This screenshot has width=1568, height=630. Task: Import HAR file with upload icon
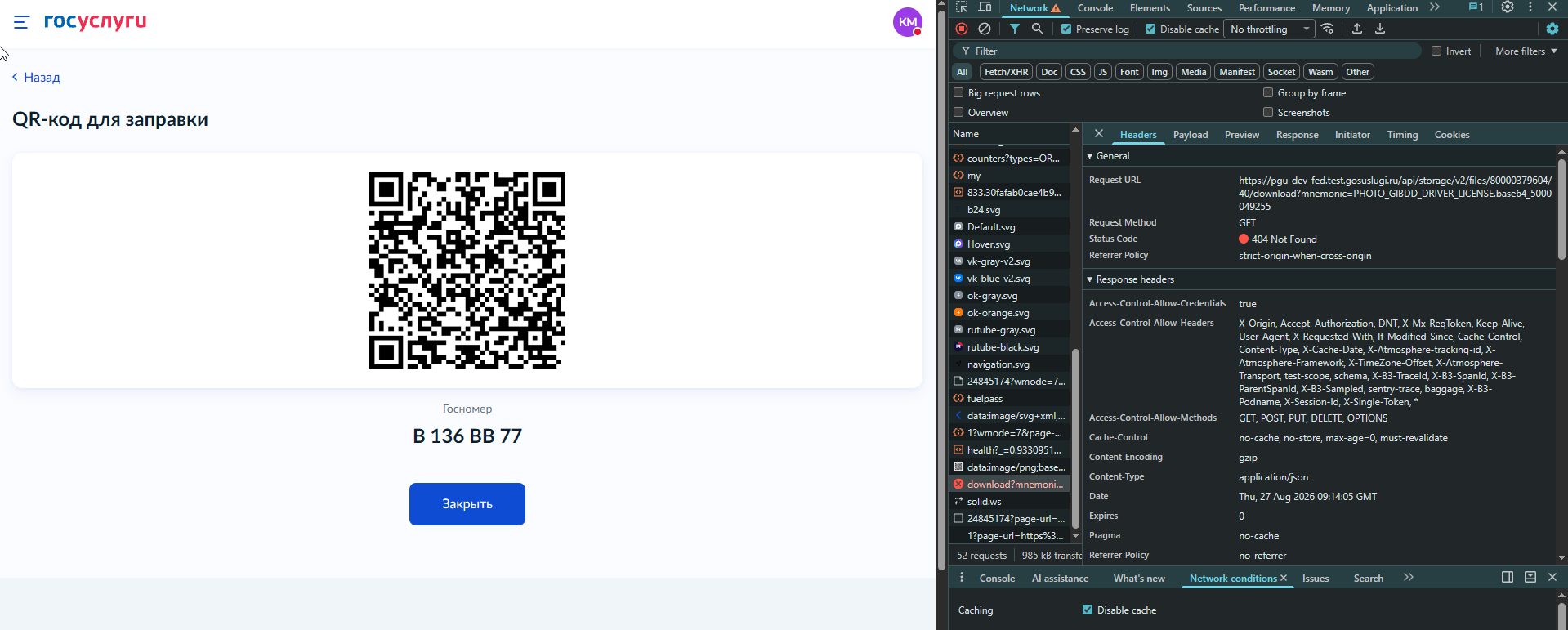coord(1357,29)
